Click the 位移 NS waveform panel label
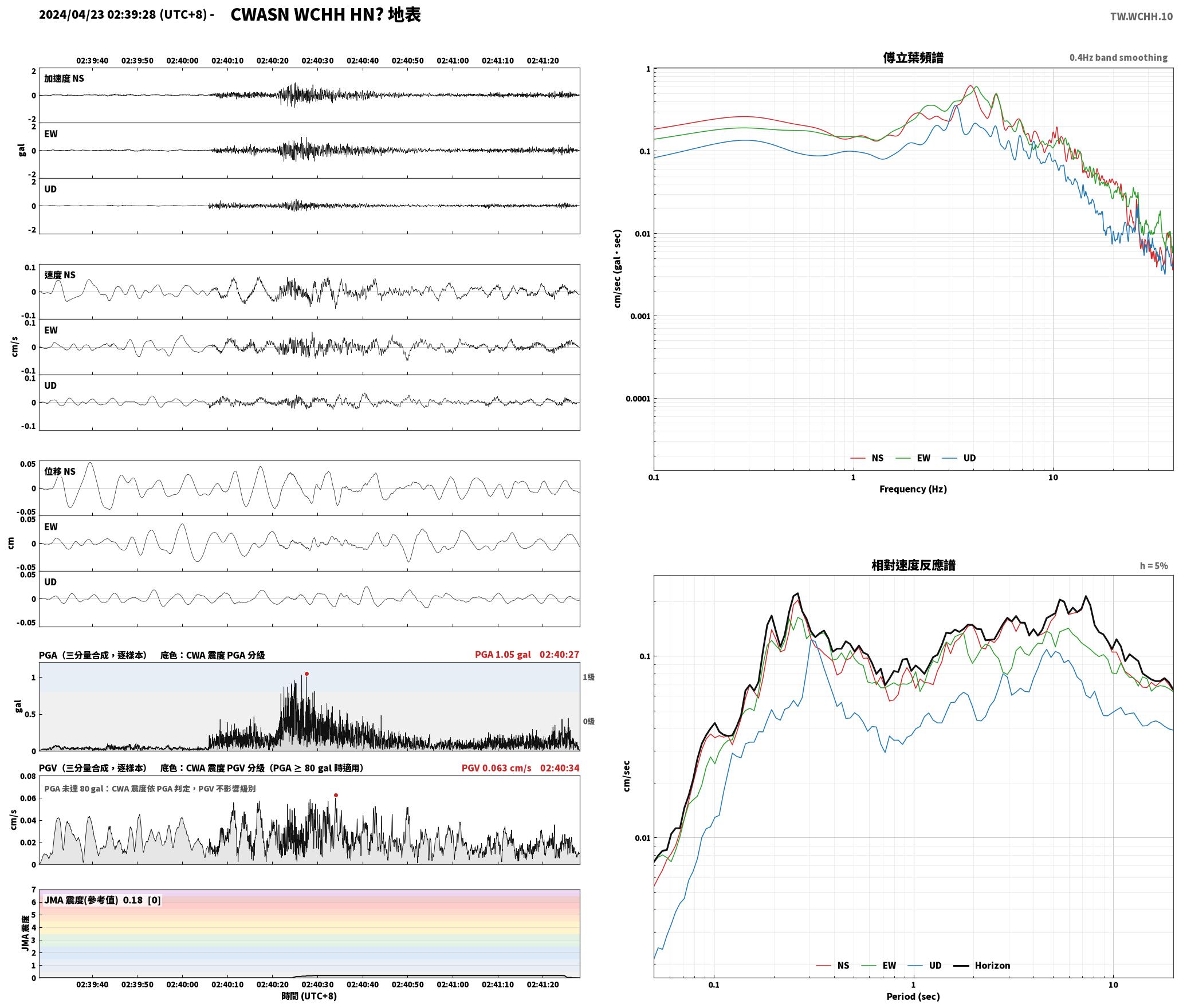The width and height of the screenshot is (1179, 1008). [x=60, y=471]
